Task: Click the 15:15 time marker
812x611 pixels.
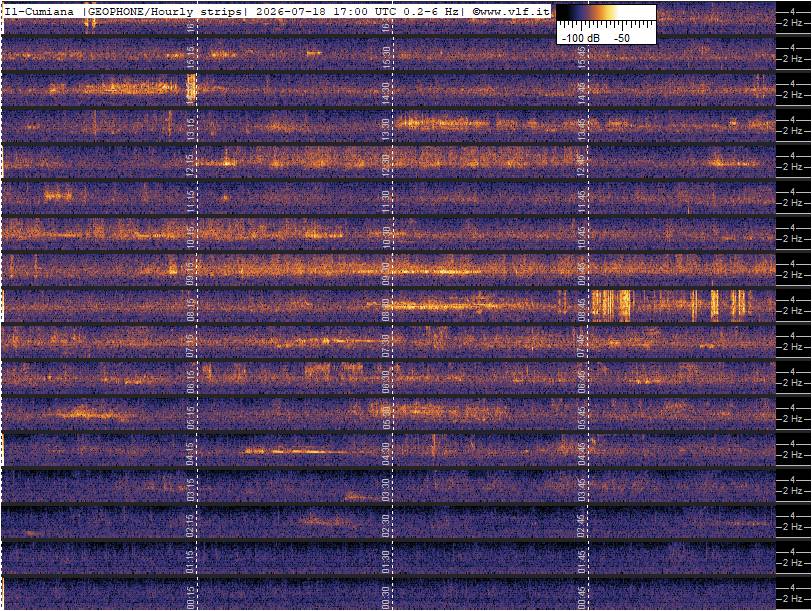Action: click(x=190, y=58)
